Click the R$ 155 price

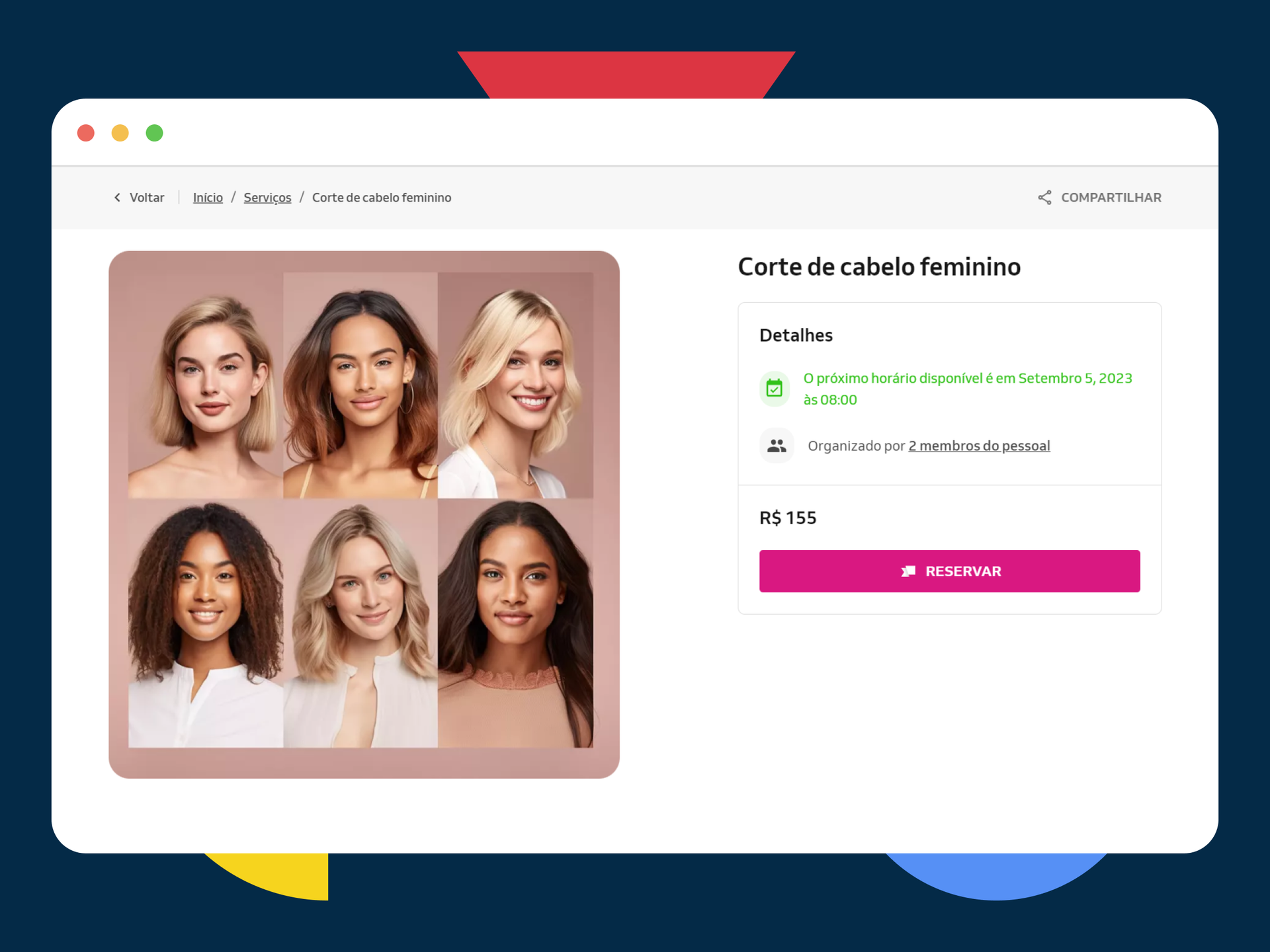pos(788,518)
